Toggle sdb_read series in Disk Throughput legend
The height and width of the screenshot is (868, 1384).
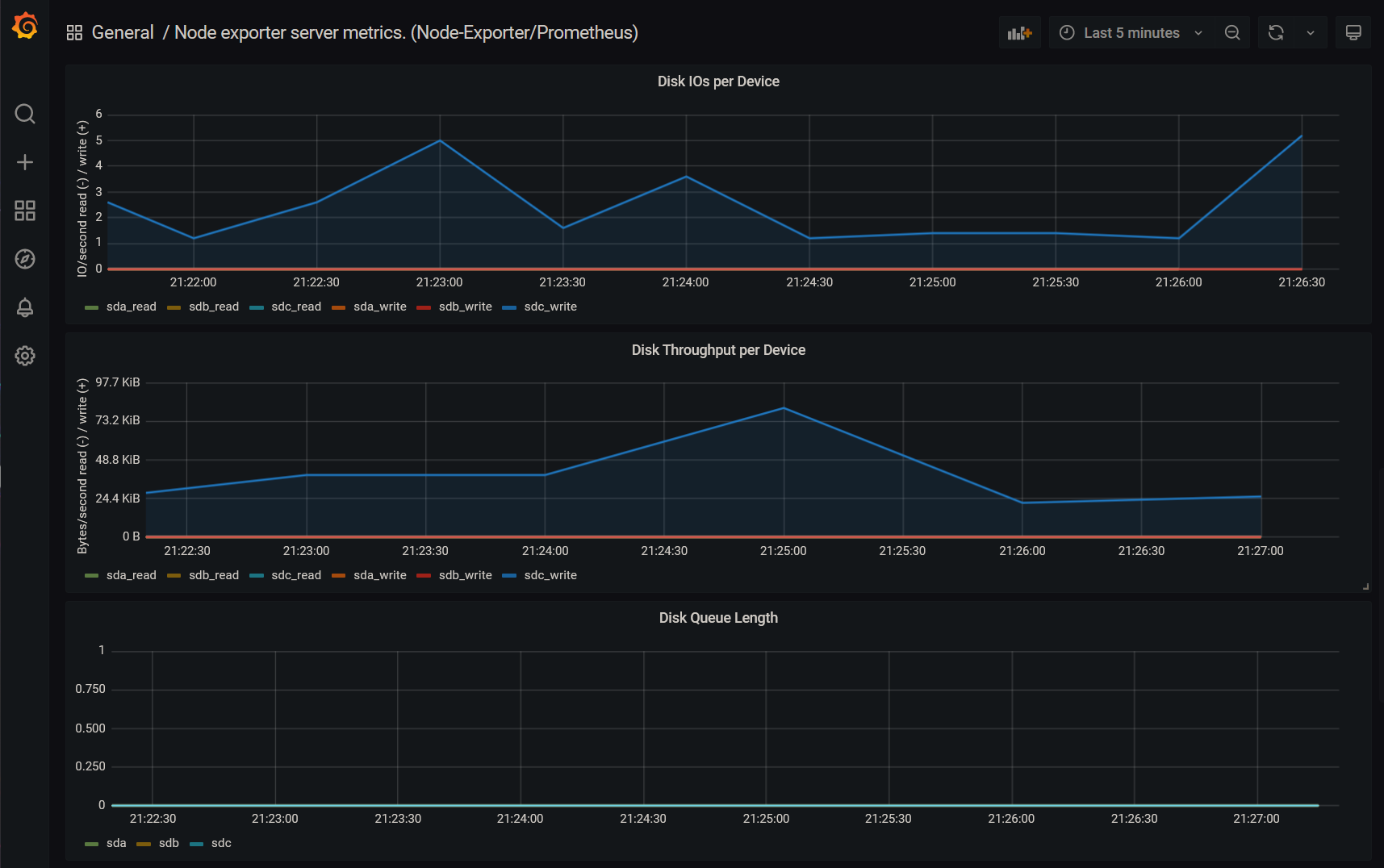click(x=214, y=575)
